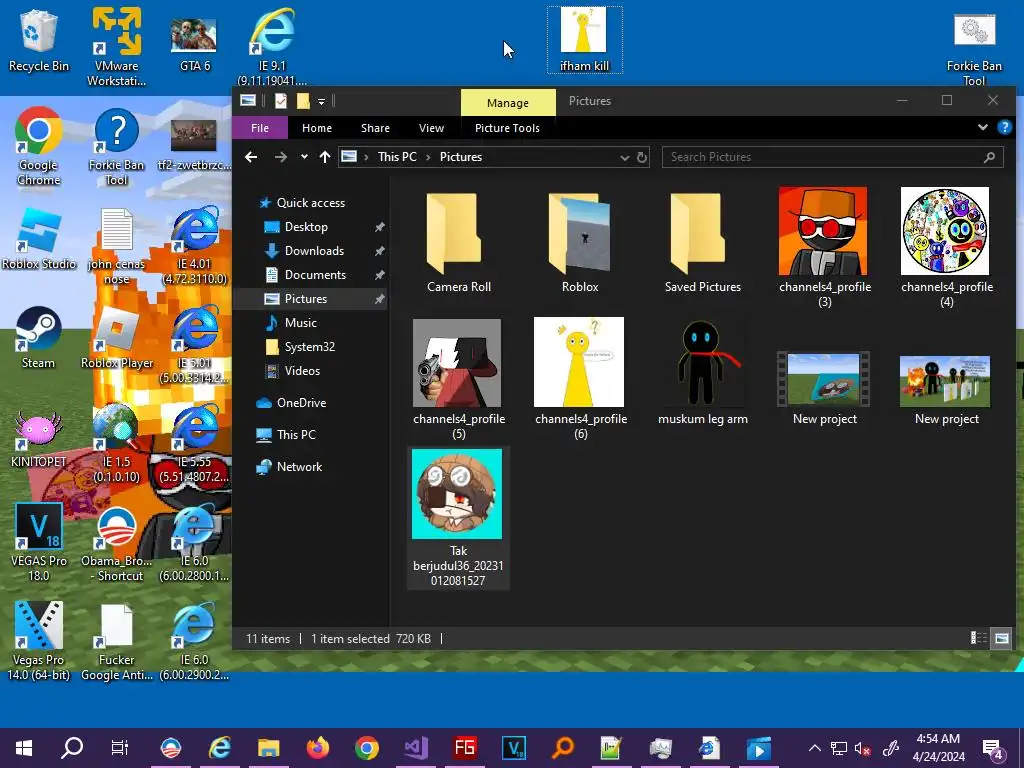Click the muted volume tray icon

point(863,748)
